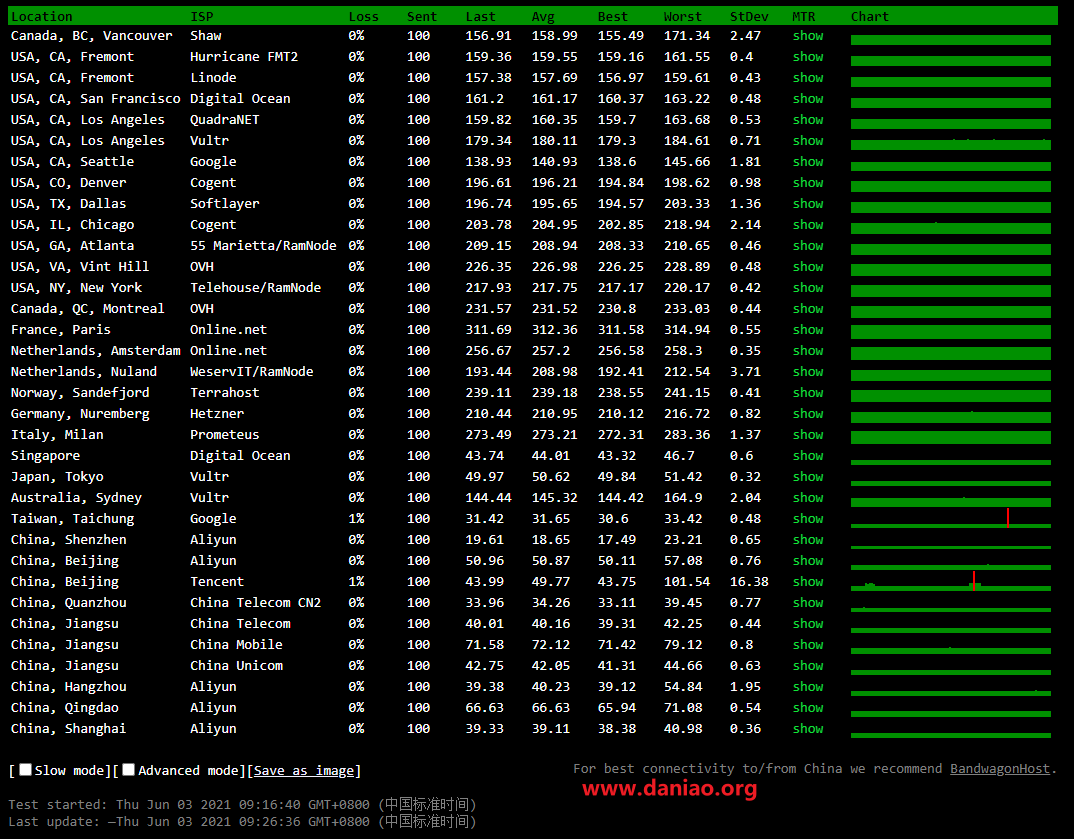
Task: Show MTR for Nuremberg Hetzner
Action: pos(808,414)
